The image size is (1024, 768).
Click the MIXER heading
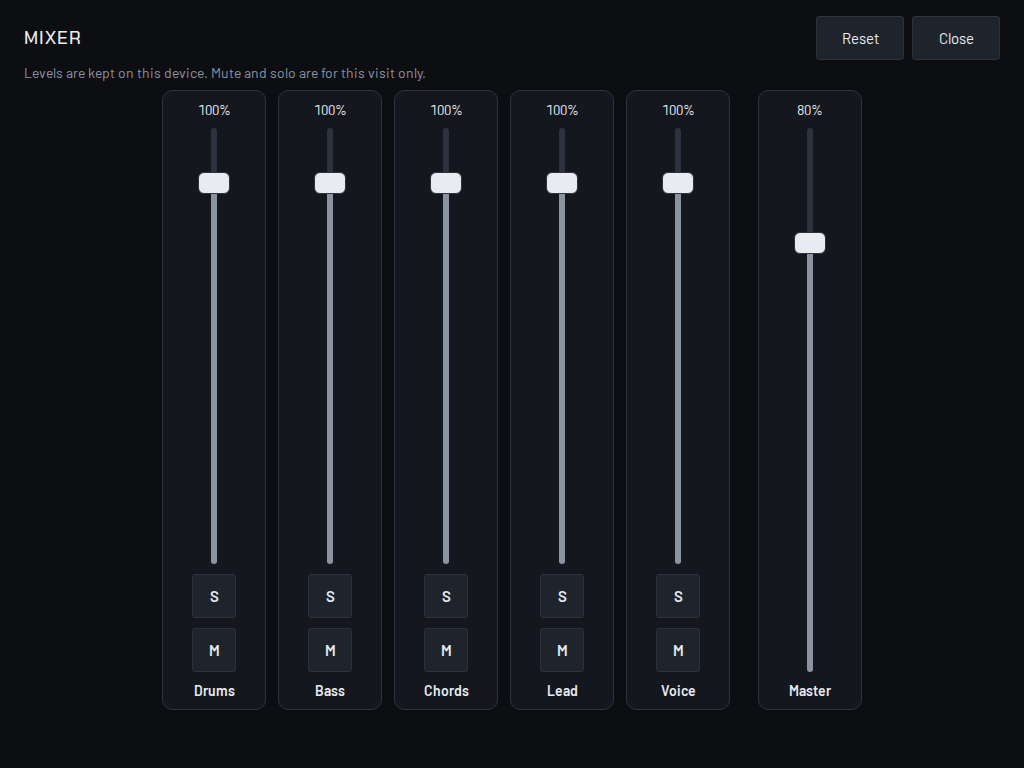[x=52, y=38]
